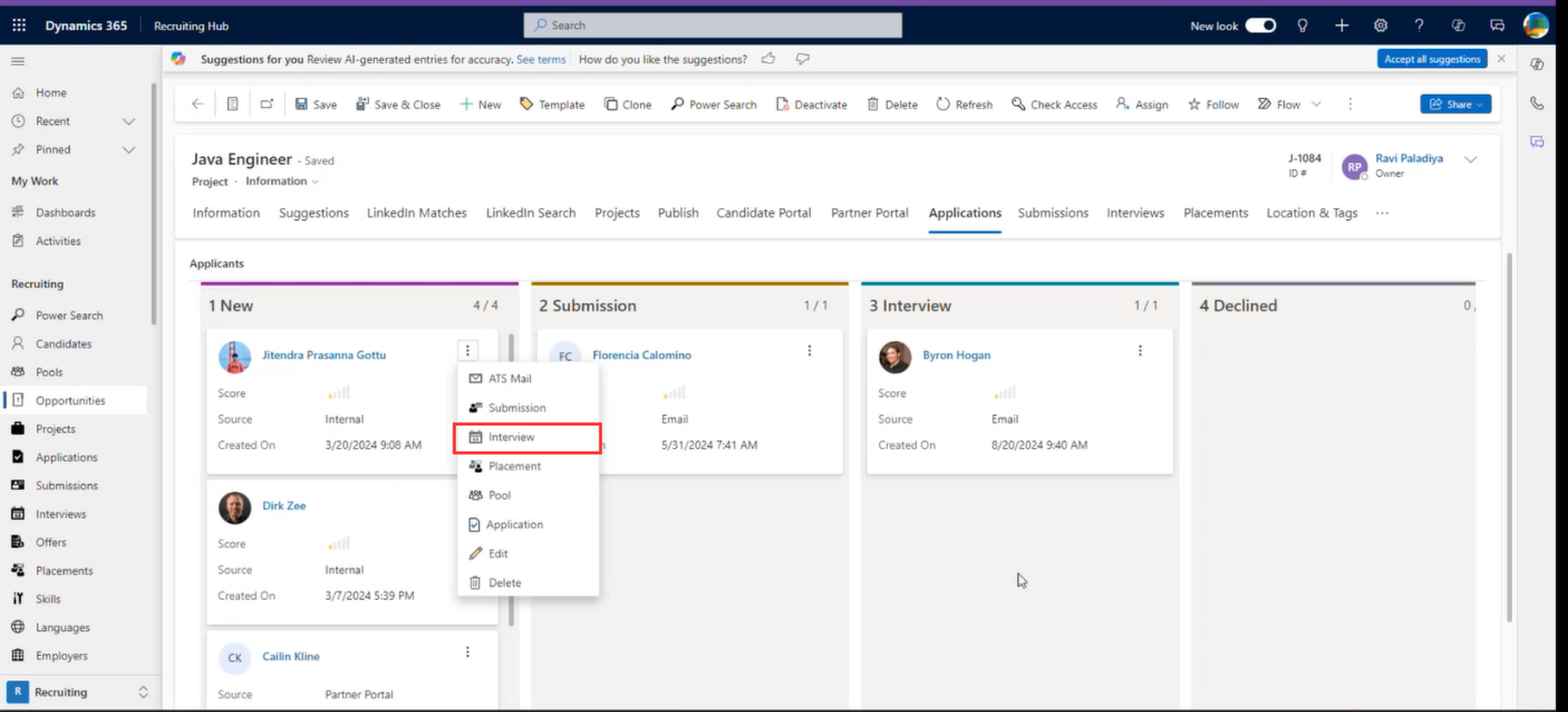The width and height of the screenshot is (1568, 712).
Task: Switch to the Suggestions tab
Action: 314,213
